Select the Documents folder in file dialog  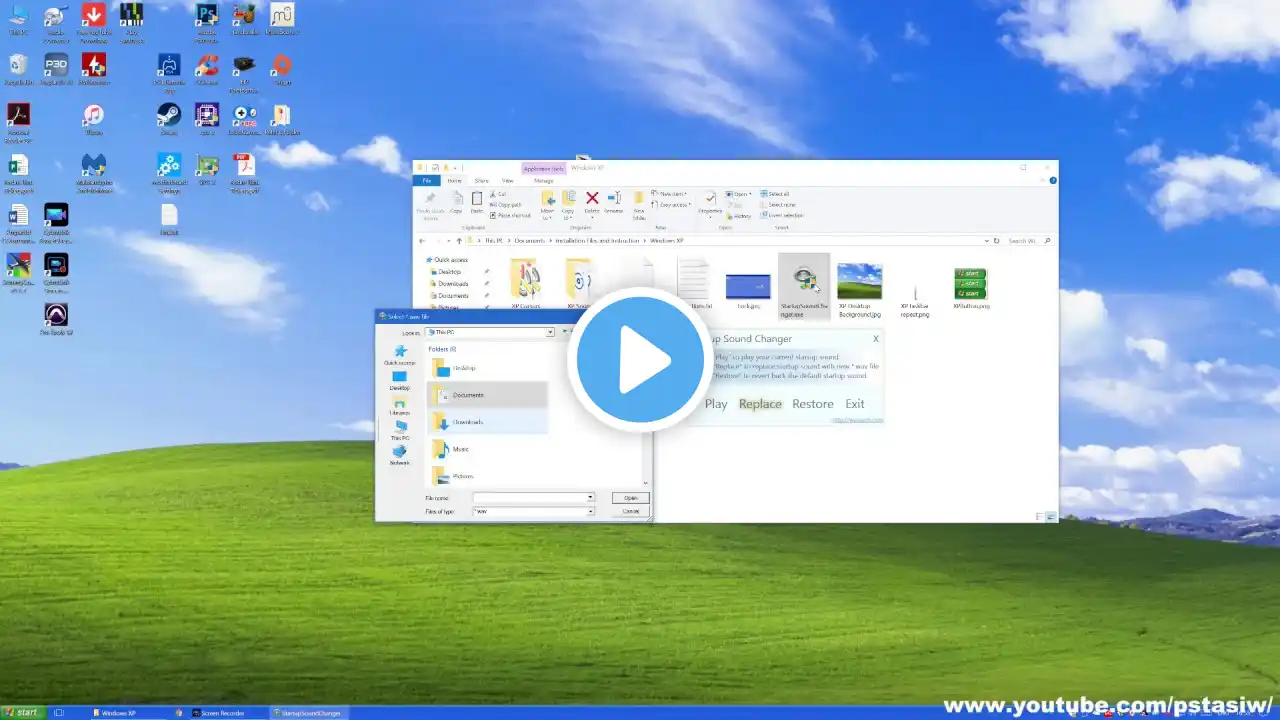pyautogui.click(x=488, y=395)
